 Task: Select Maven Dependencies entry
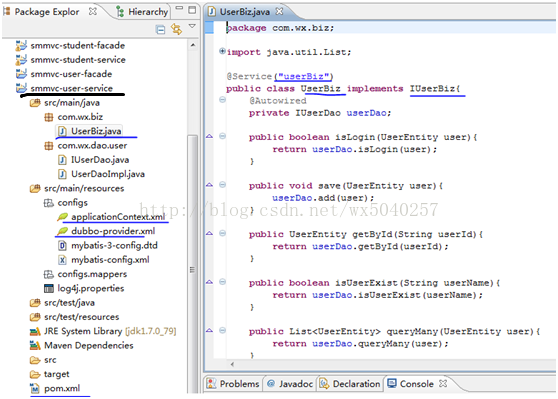pos(89,345)
